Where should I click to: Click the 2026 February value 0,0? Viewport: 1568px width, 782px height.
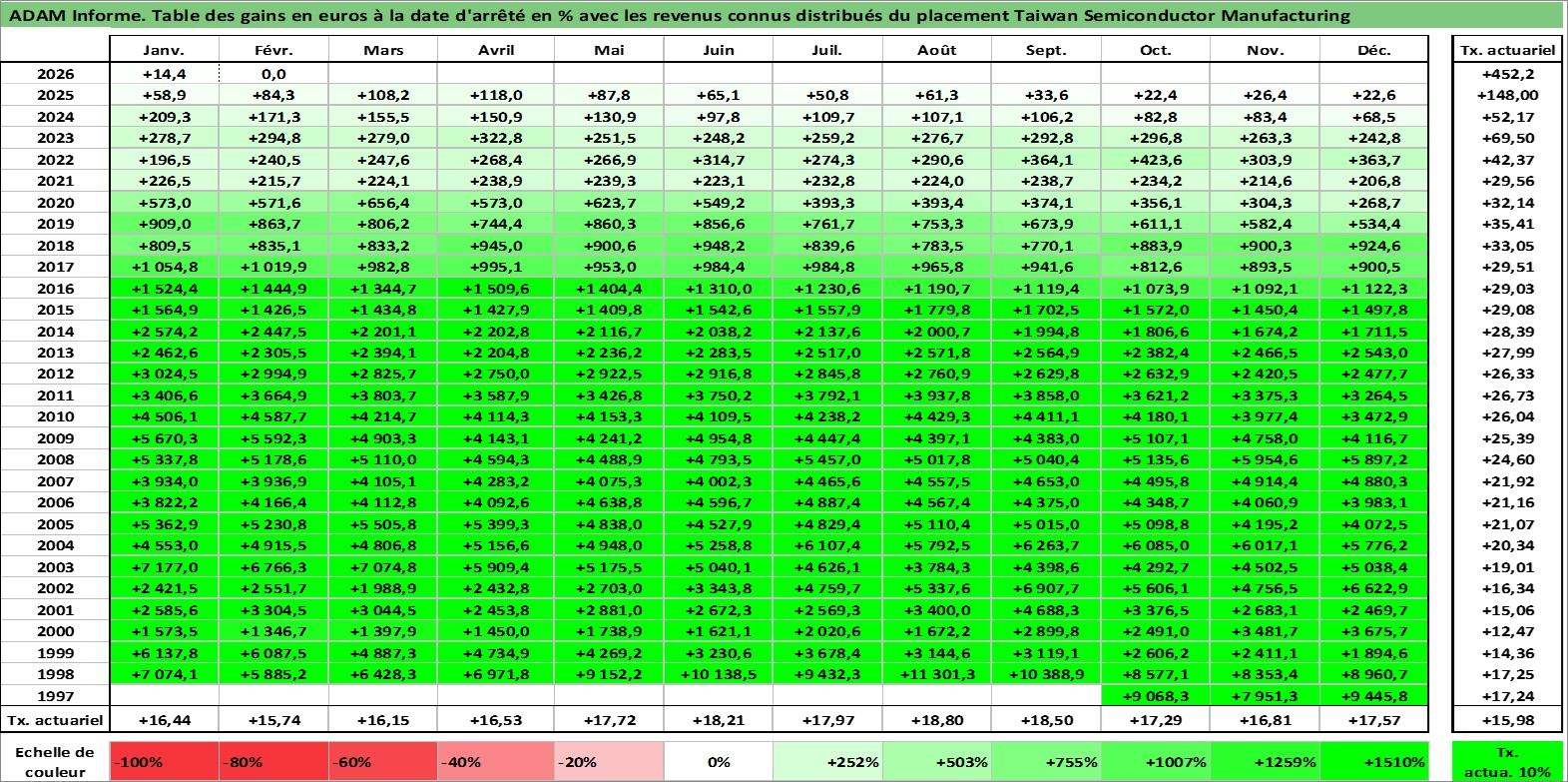point(273,74)
